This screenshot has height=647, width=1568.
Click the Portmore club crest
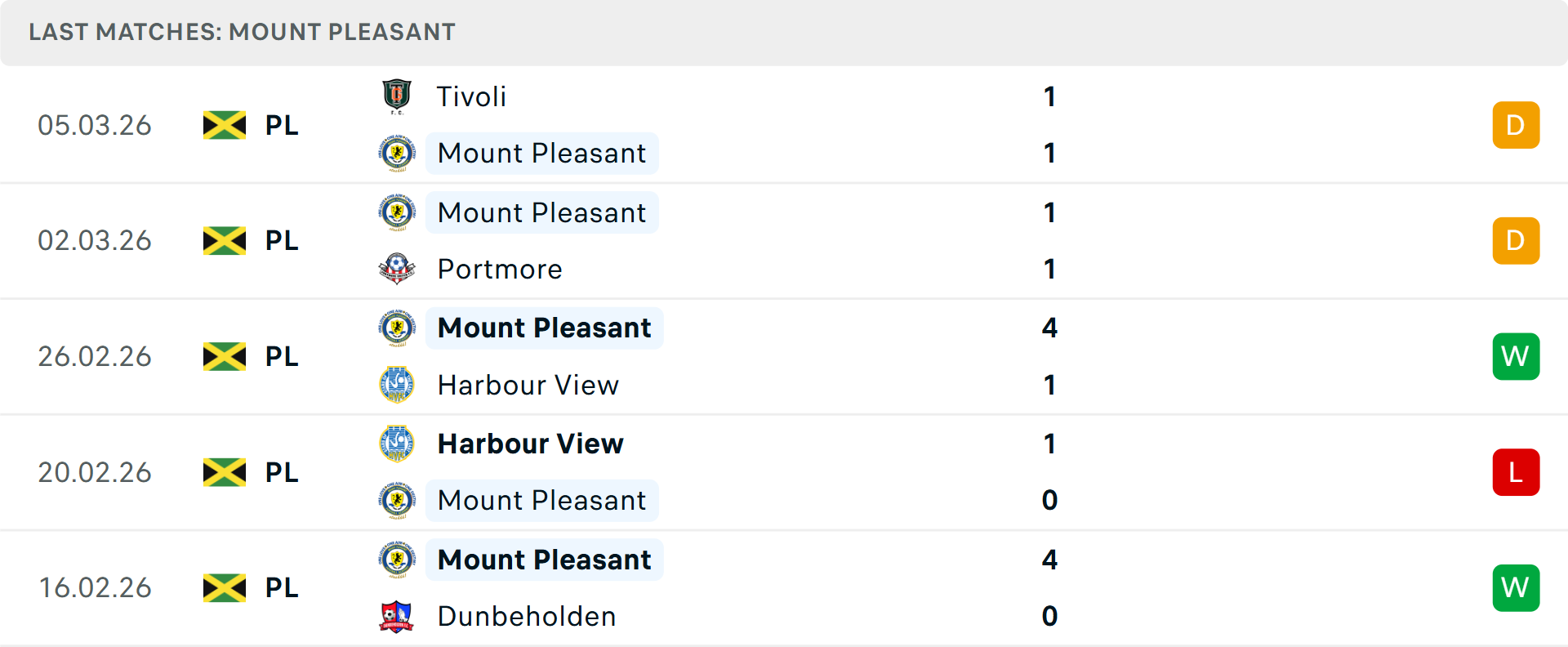click(397, 269)
